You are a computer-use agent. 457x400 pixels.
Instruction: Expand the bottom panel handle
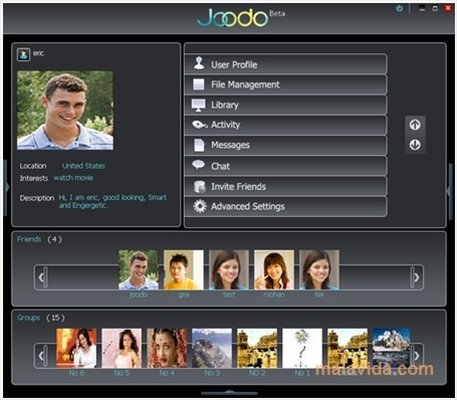click(x=229, y=393)
